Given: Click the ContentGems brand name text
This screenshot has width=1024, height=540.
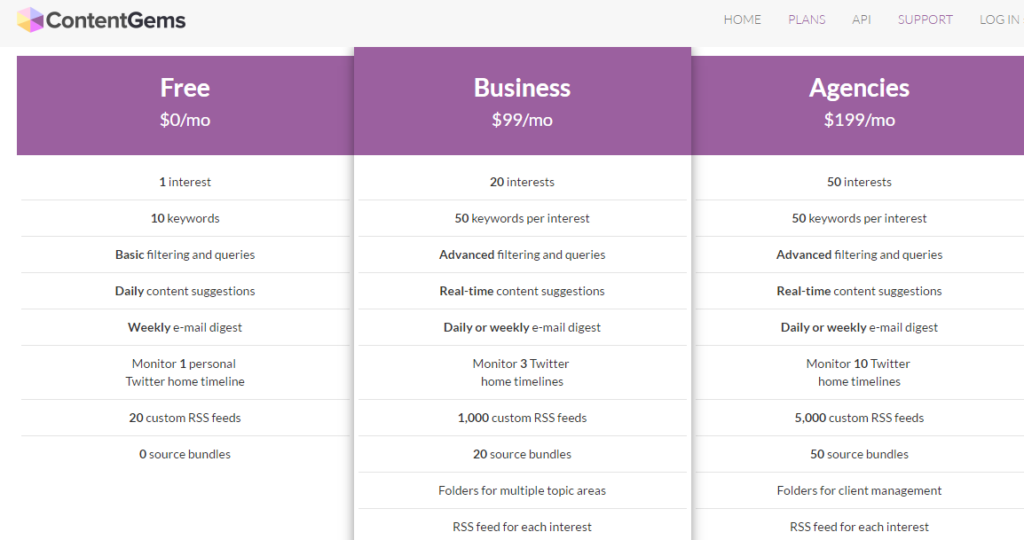Looking at the screenshot, I should [116, 20].
